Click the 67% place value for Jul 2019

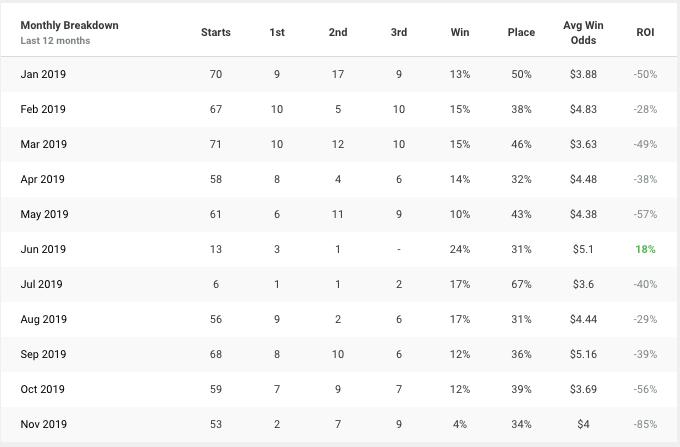tap(521, 284)
